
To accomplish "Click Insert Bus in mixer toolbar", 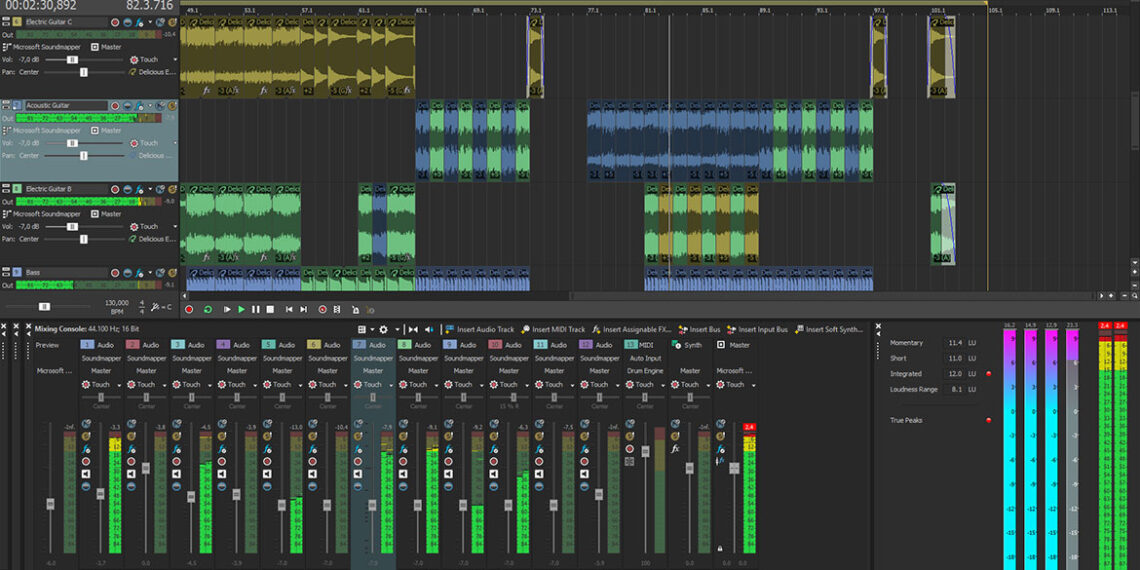I will point(698,329).
